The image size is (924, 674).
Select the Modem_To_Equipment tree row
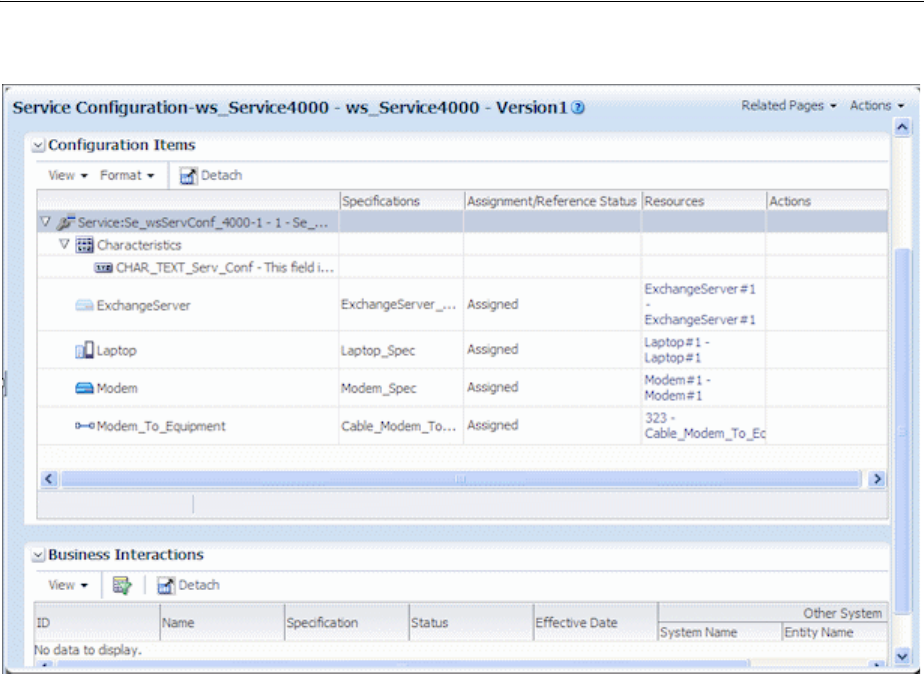(462, 425)
